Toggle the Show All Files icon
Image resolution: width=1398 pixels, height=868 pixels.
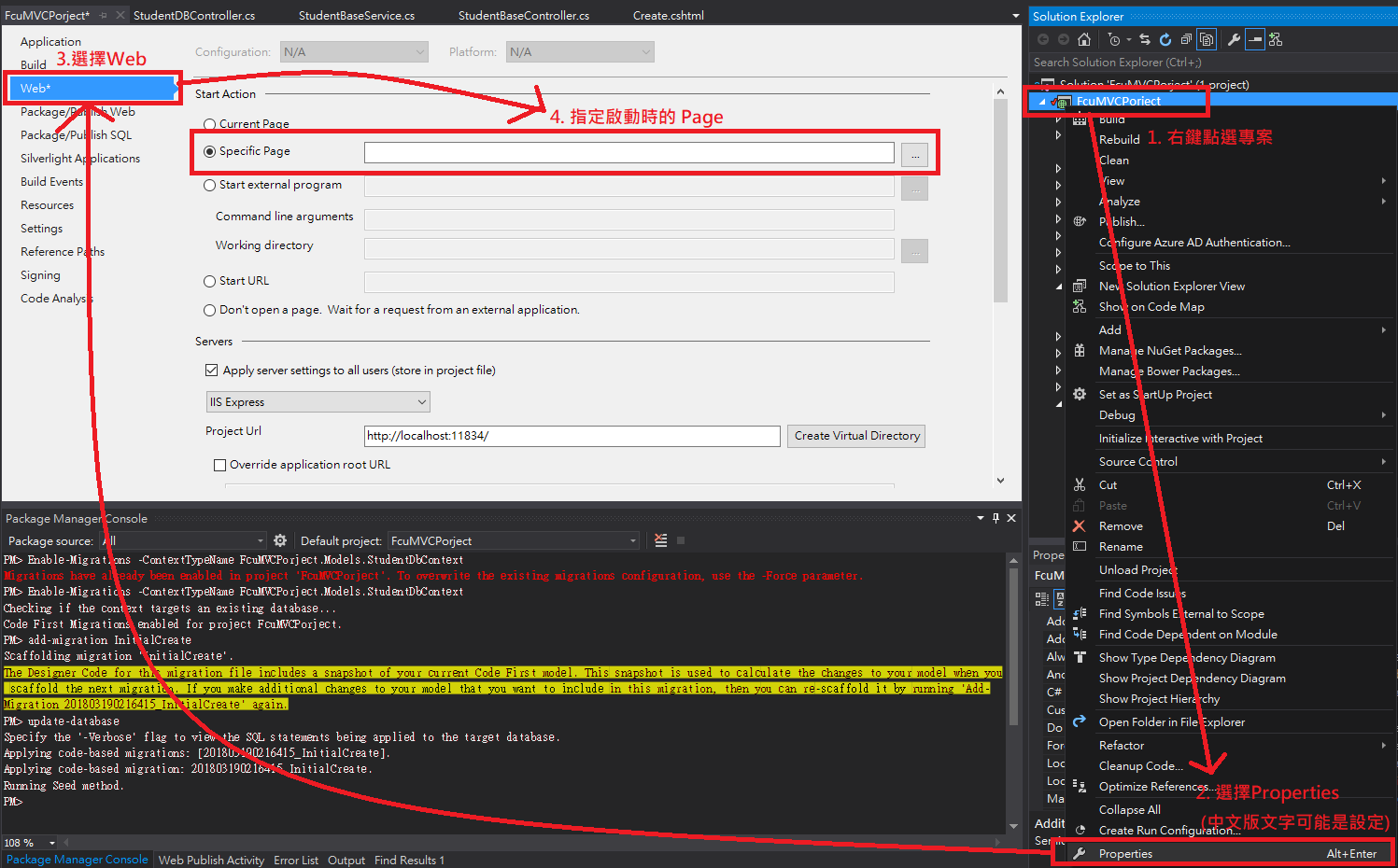(x=1206, y=39)
